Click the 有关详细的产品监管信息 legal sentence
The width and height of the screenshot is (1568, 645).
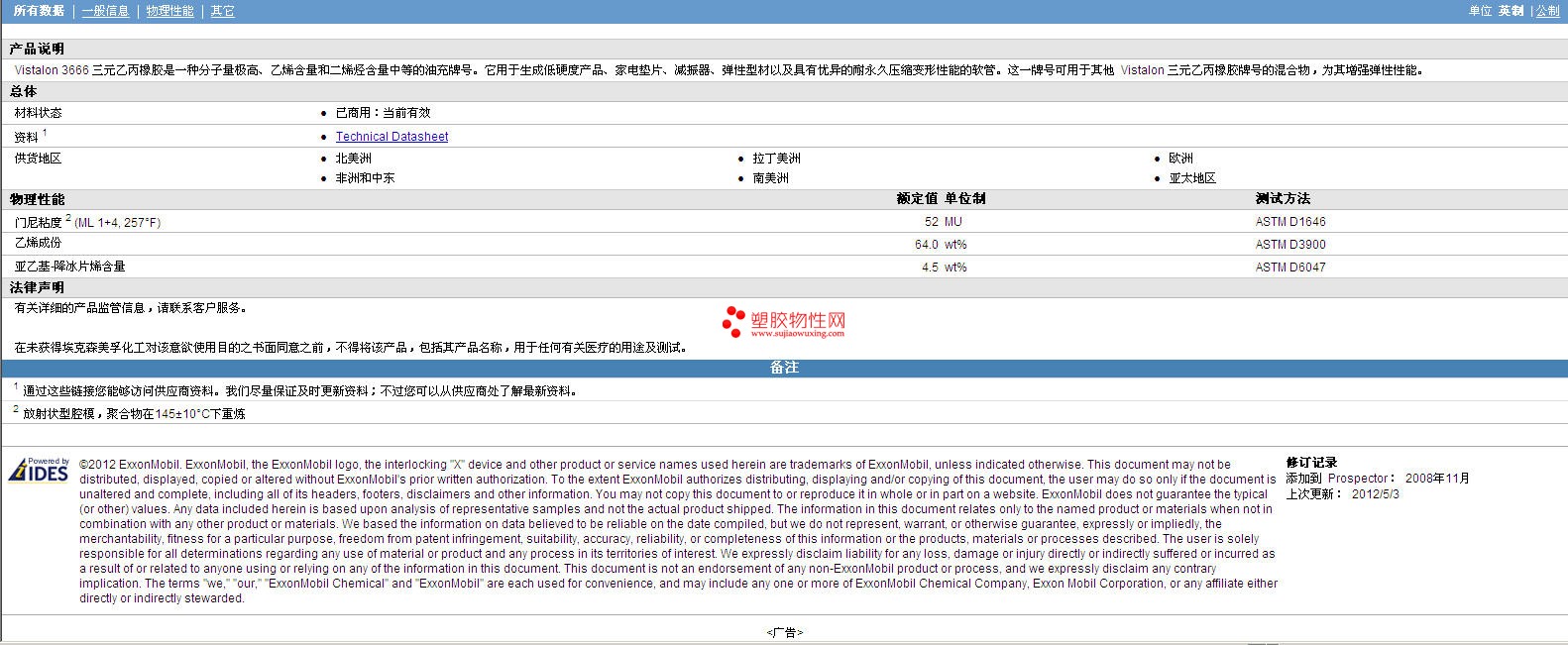tap(131, 308)
